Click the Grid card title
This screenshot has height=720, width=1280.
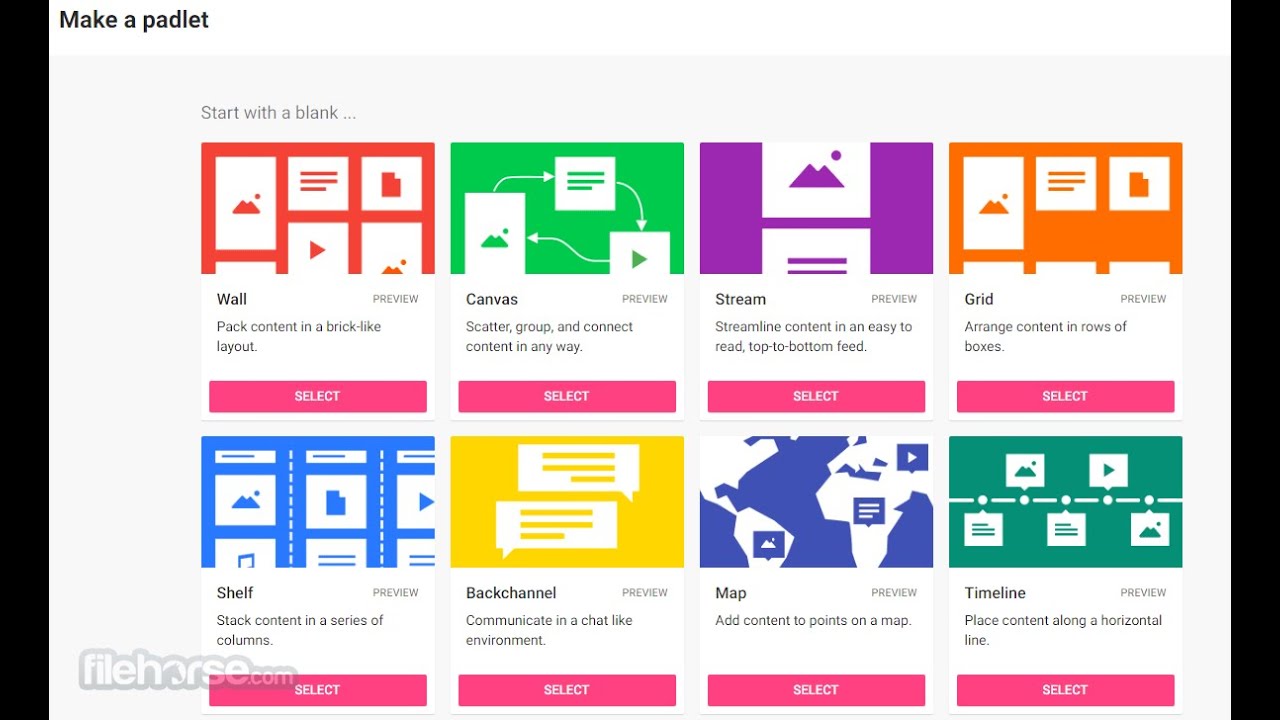tap(979, 299)
